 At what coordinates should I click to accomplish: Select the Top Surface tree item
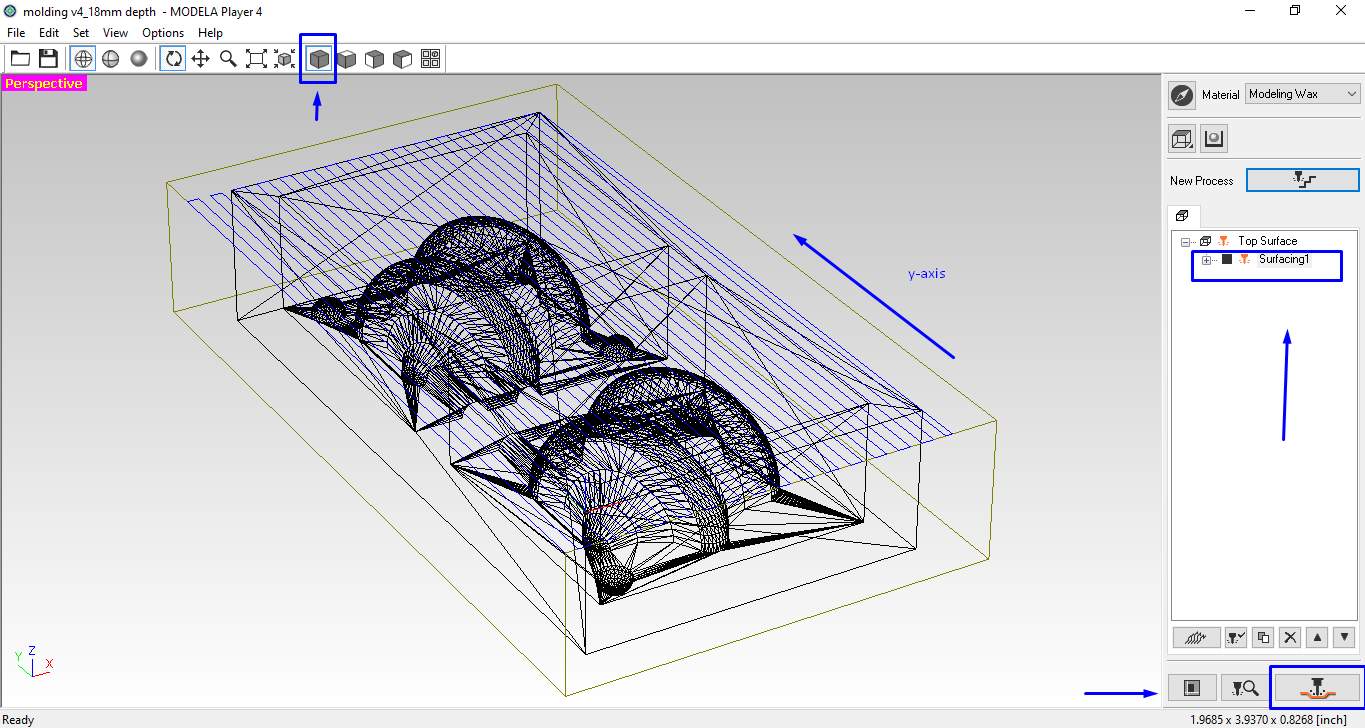[x=1267, y=241]
